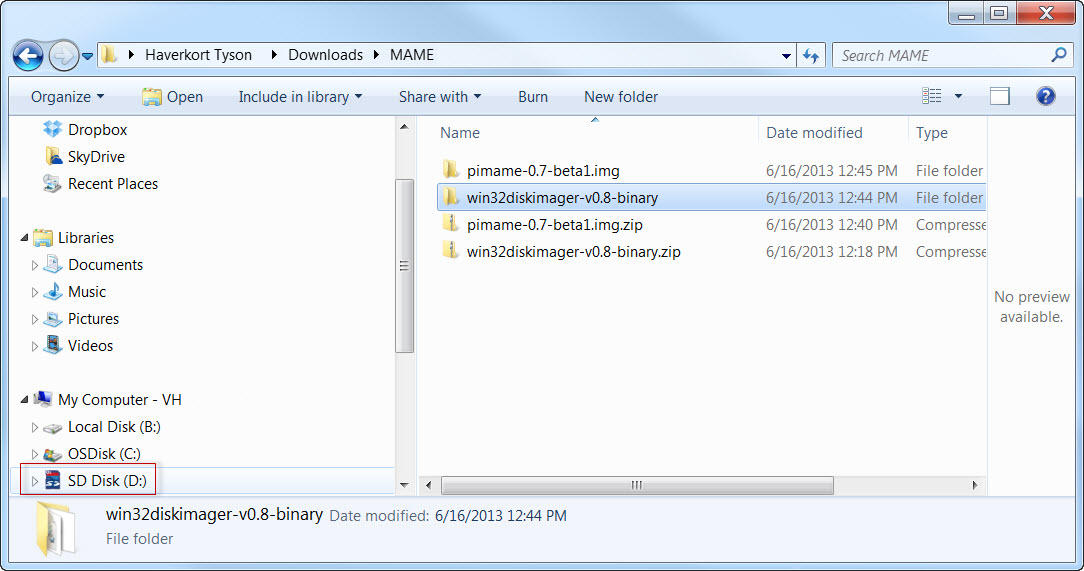Click the win32diskimager-v0.8-binary.zip archive icon

(x=451, y=251)
